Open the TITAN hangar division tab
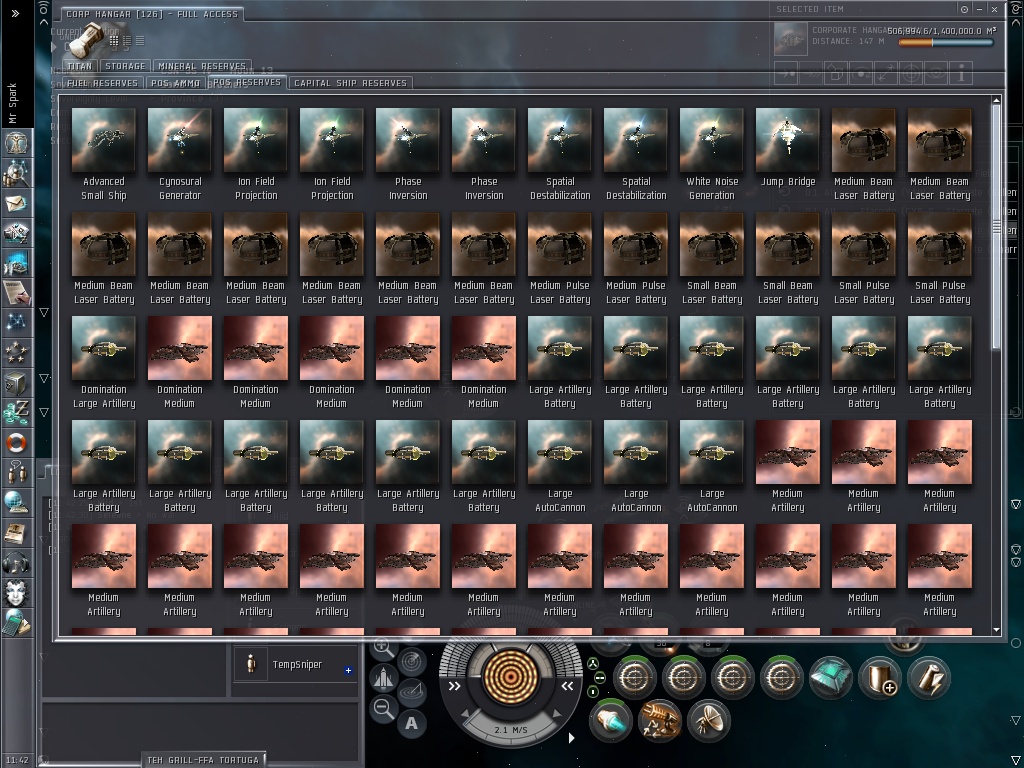Screen dimensions: 1024x768 (80, 66)
